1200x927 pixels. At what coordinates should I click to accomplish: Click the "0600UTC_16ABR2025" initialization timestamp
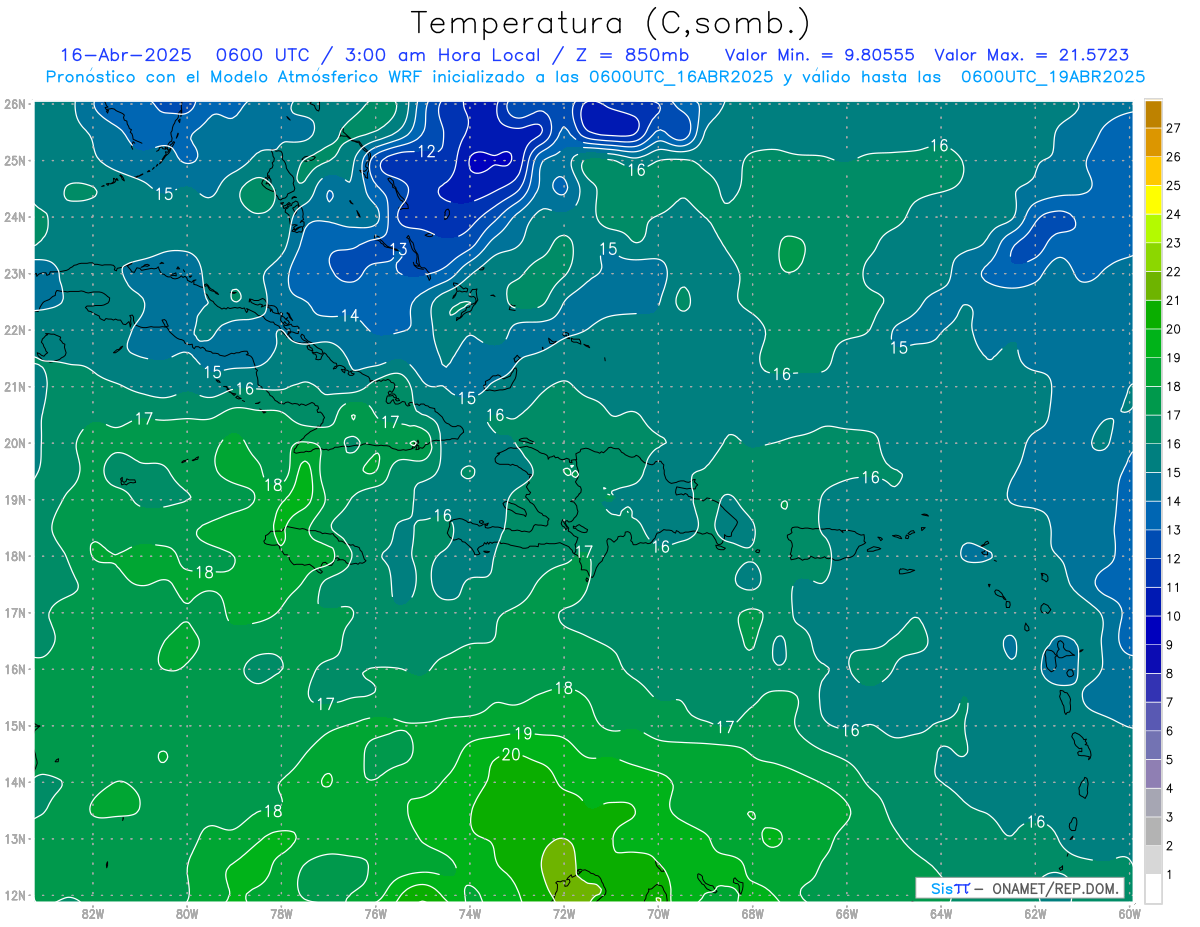(681, 77)
